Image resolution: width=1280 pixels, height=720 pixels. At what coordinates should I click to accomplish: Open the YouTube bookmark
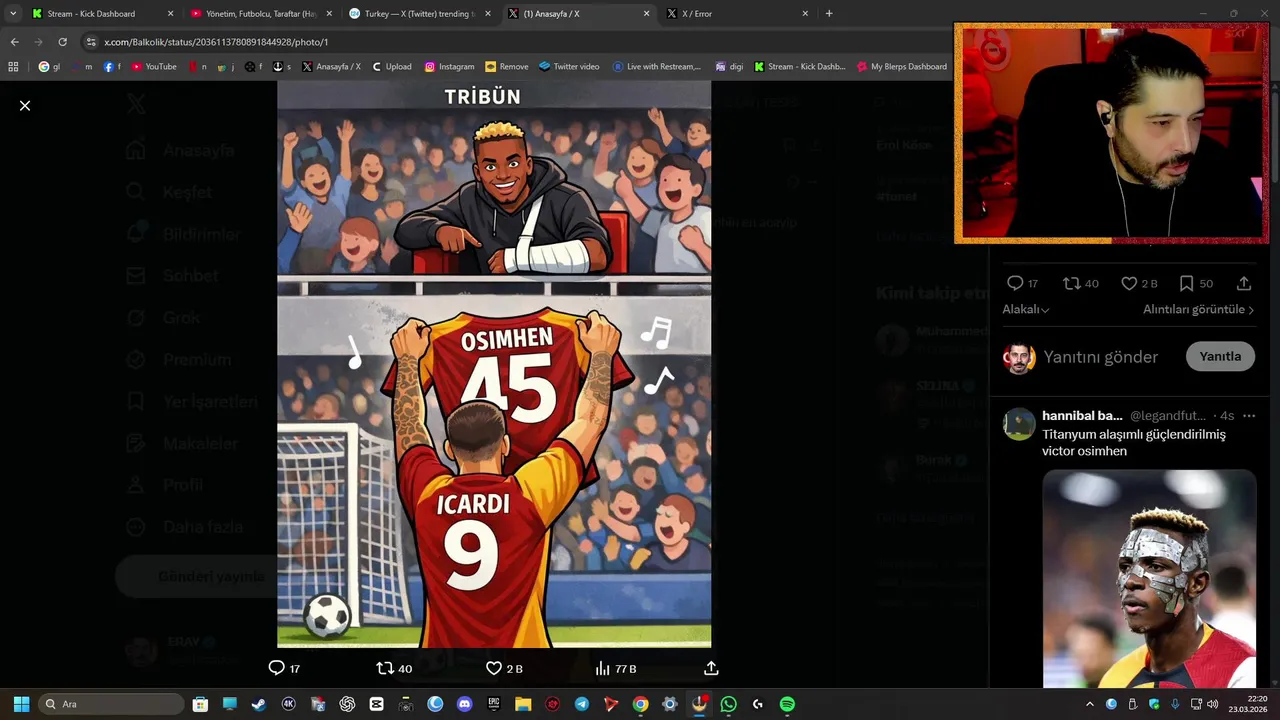[x=154, y=67]
